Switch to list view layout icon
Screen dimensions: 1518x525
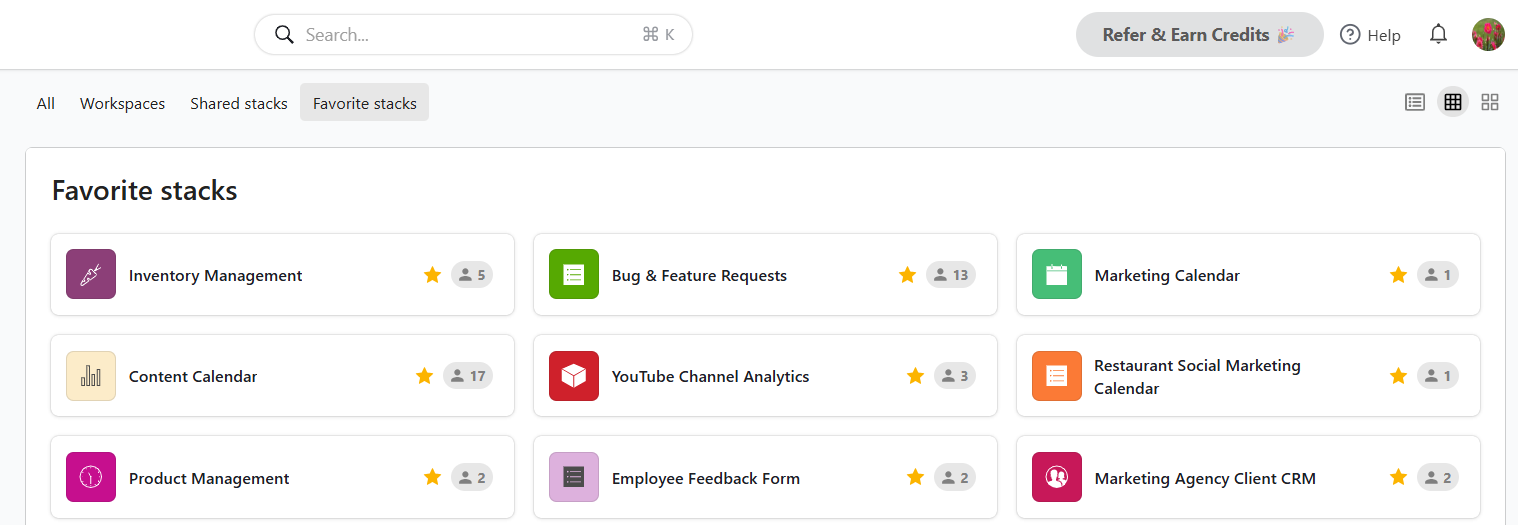(x=1415, y=102)
